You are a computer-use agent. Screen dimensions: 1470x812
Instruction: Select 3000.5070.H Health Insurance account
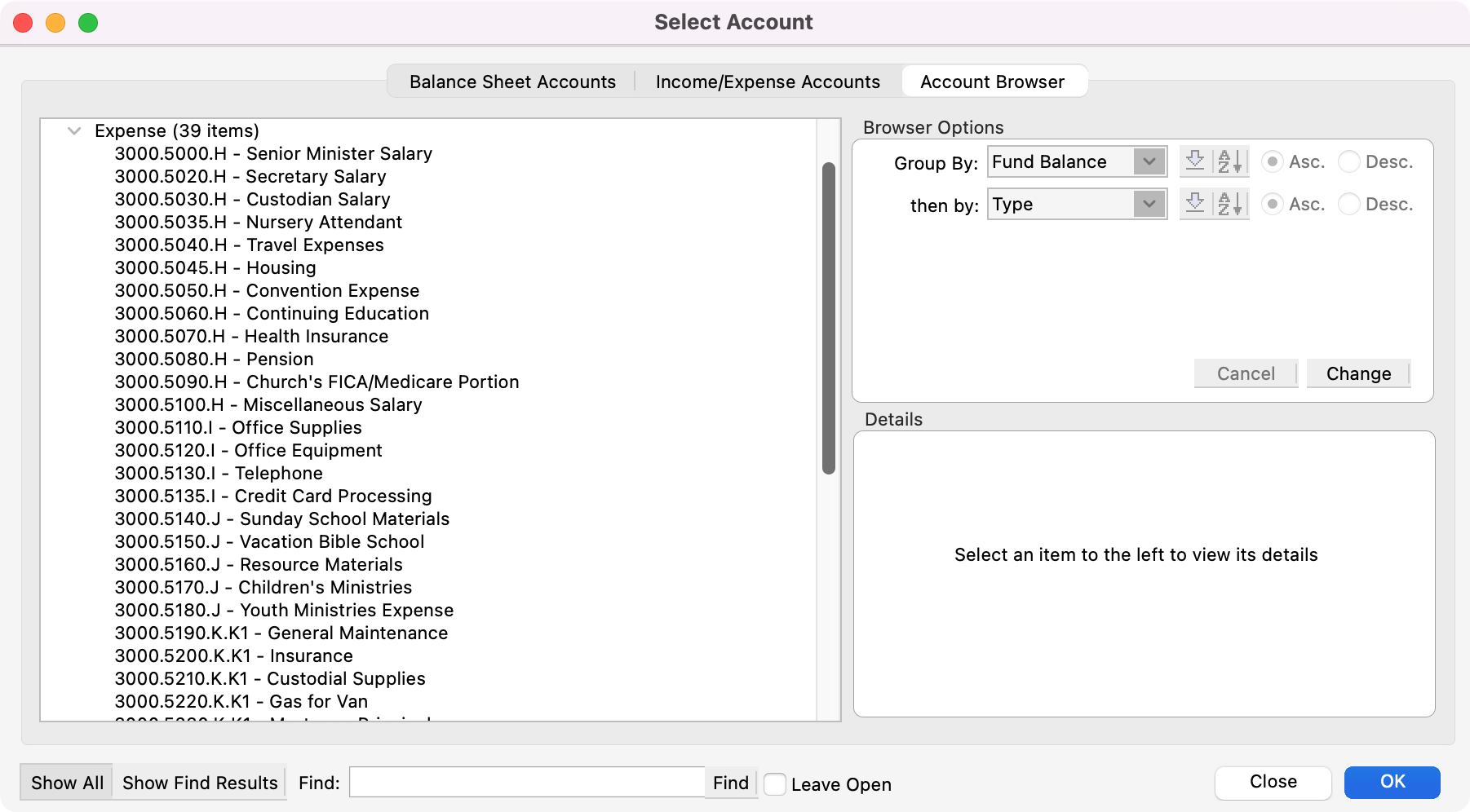251,336
